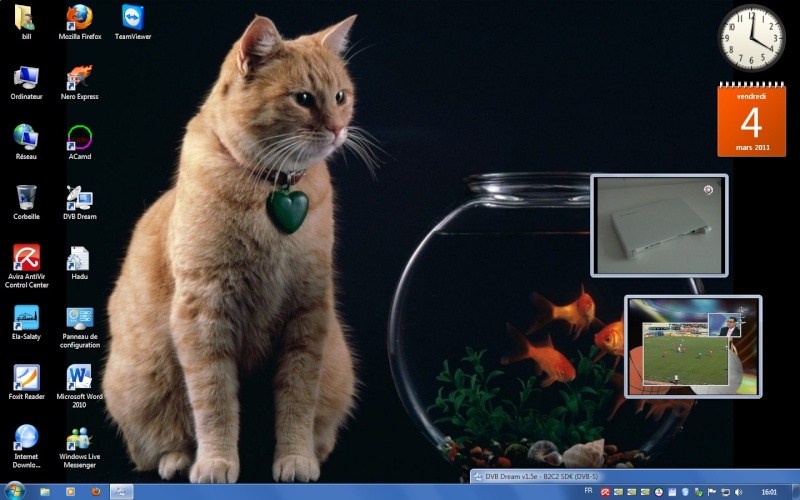Open Microsoft Word 2010 shortcut
This screenshot has width=800, height=500.
coord(80,386)
